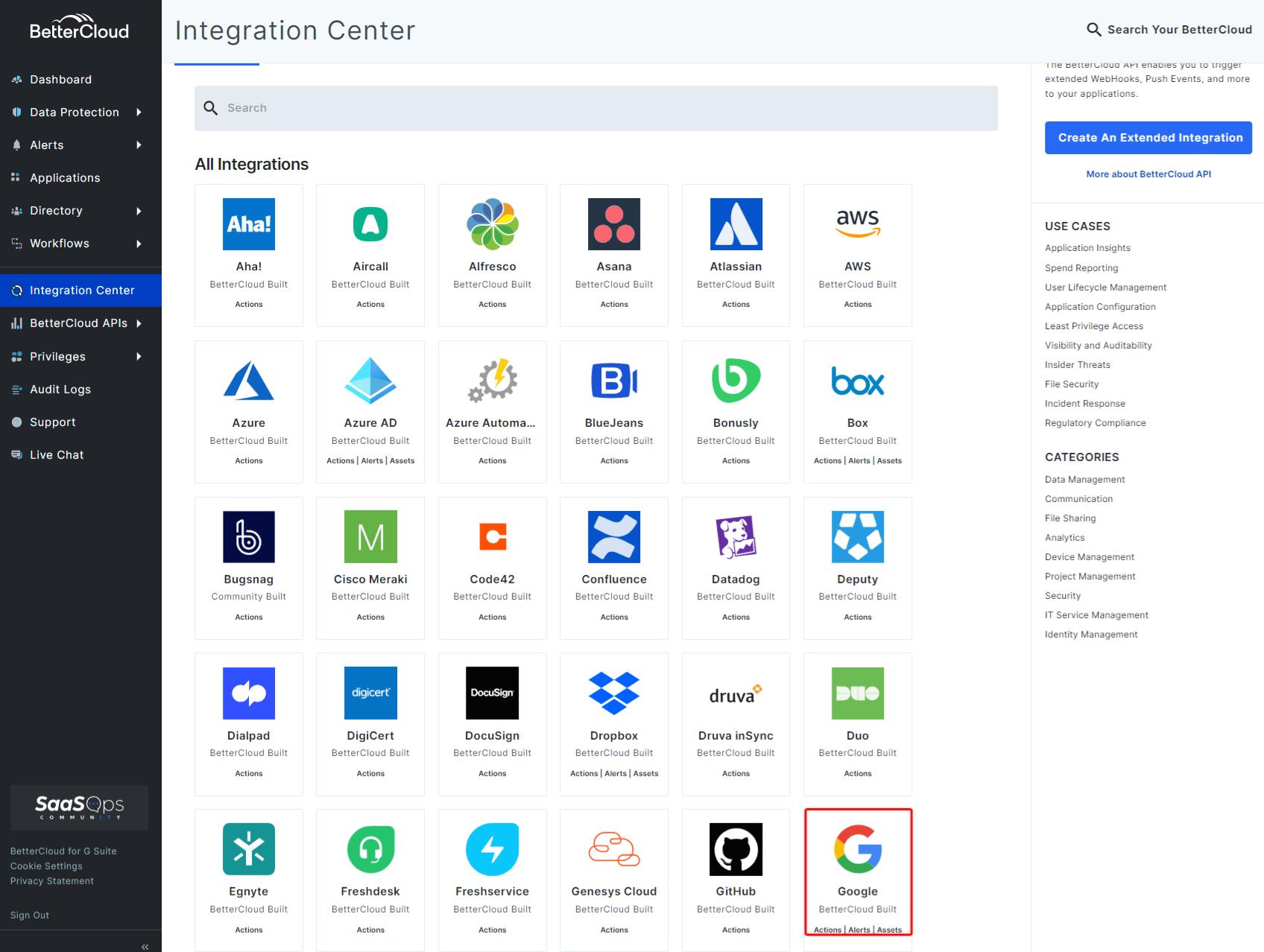Click the Box integration icon
The image size is (1264, 952).
[857, 381]
